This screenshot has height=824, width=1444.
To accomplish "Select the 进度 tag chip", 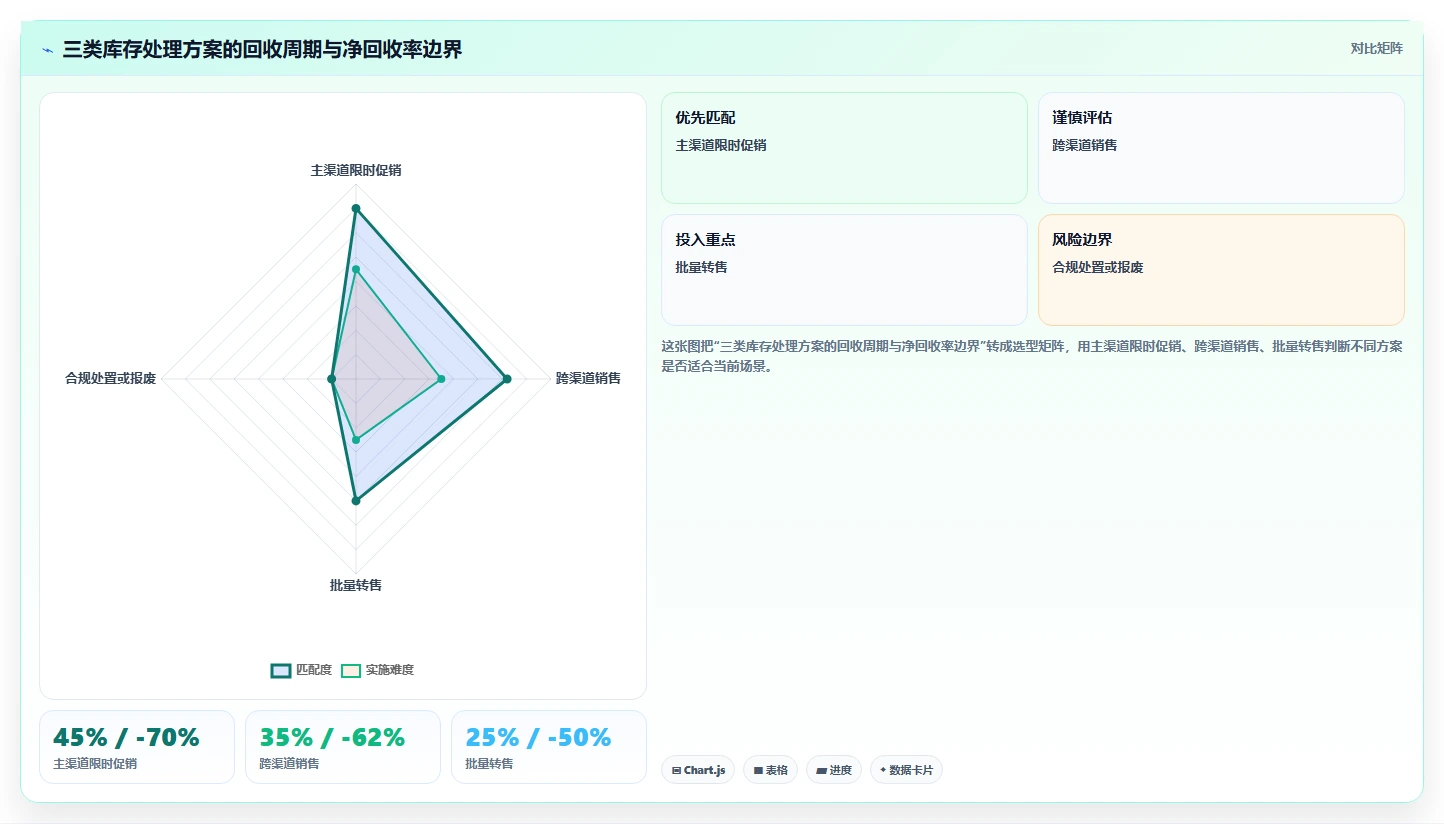I will coord(834,770).
